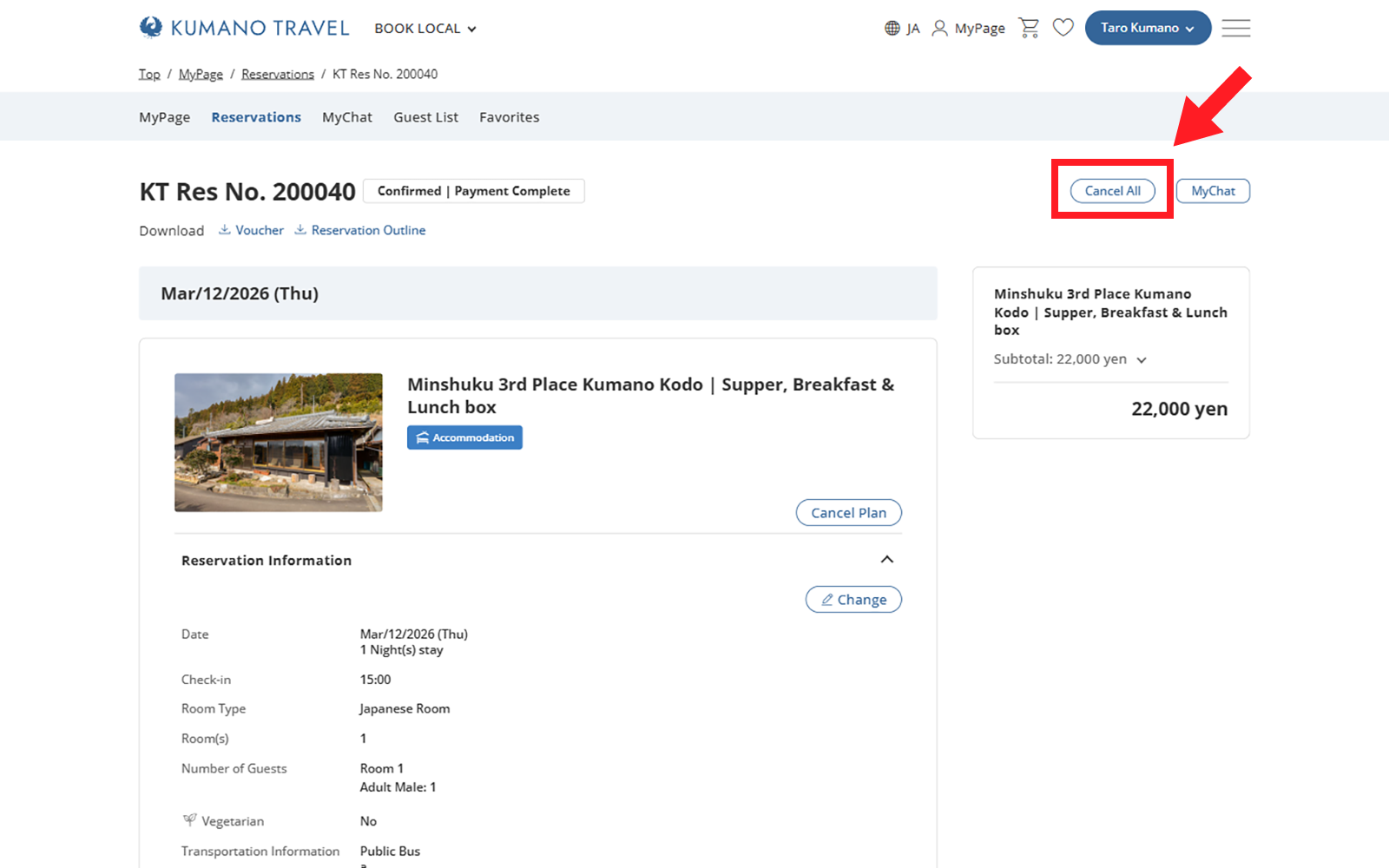This screenshot has width=1389, height=868.
Task: Open the Taro Kumano account dropdown
Action: point(1147,28)
